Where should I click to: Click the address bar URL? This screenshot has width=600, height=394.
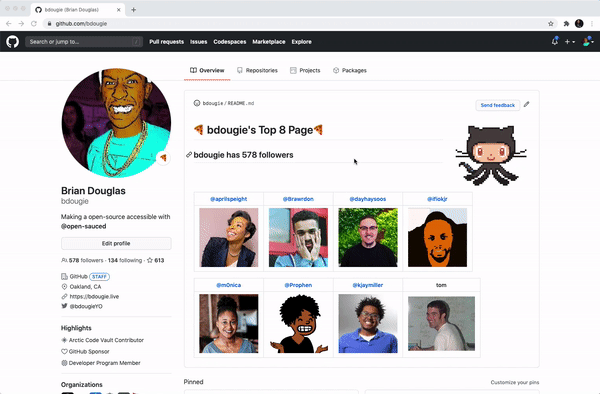[x=81, y=24]
